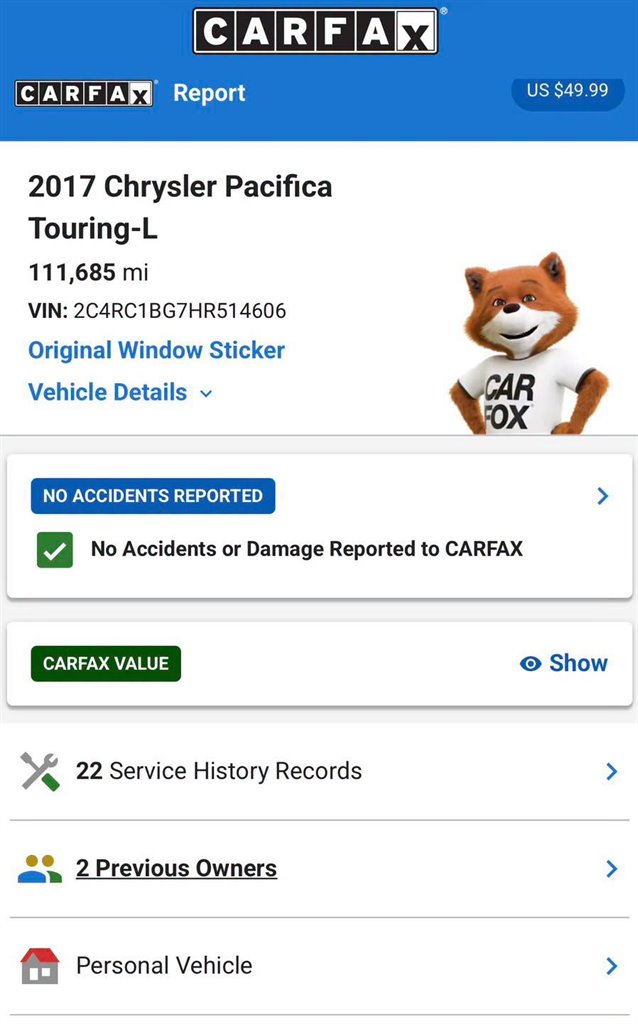
Task: Select the green CARFAX VALUE badge
Action: click(106, 664)
